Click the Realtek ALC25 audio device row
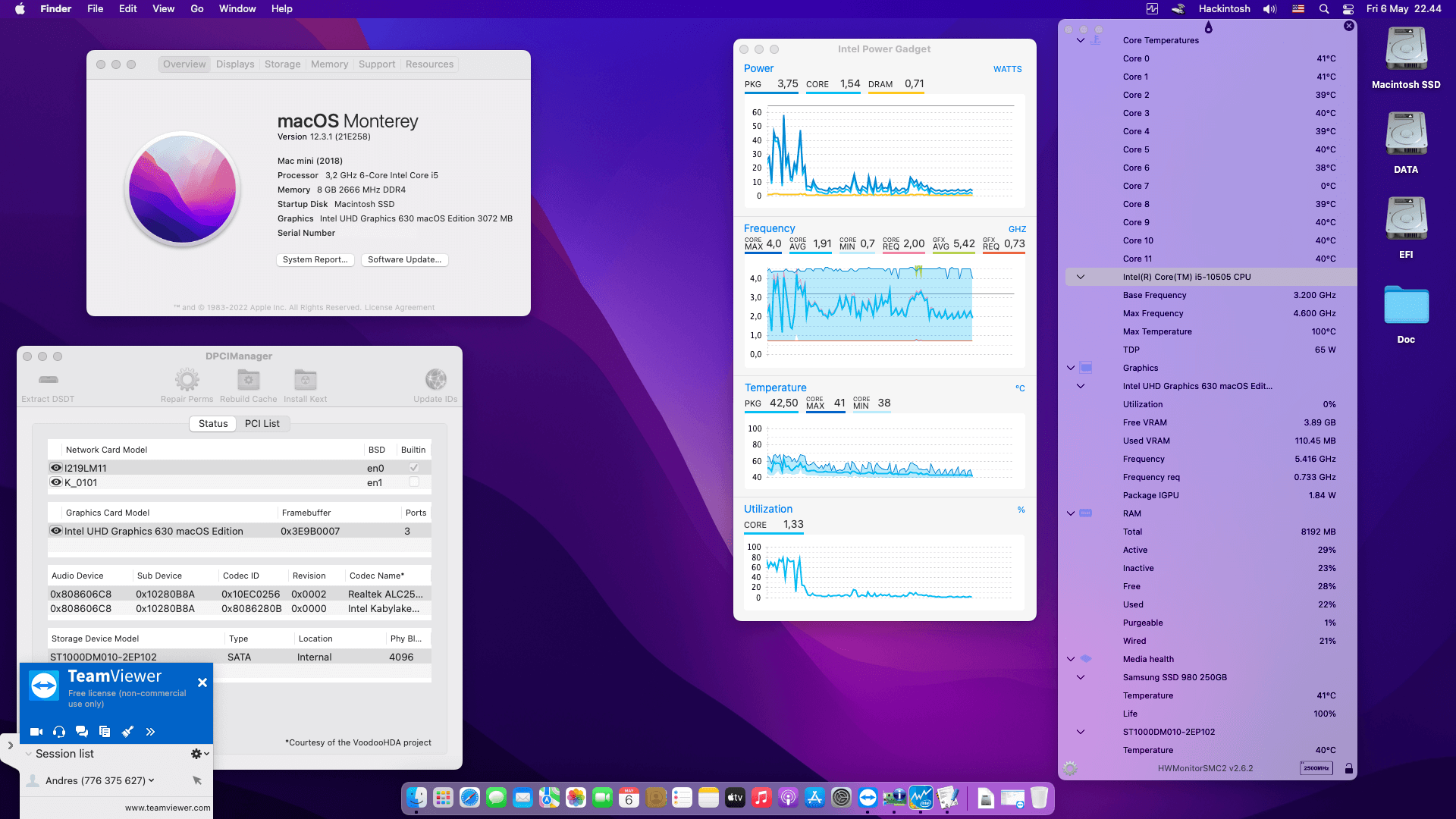1456x819 pixels. click(x=240, y=594)
